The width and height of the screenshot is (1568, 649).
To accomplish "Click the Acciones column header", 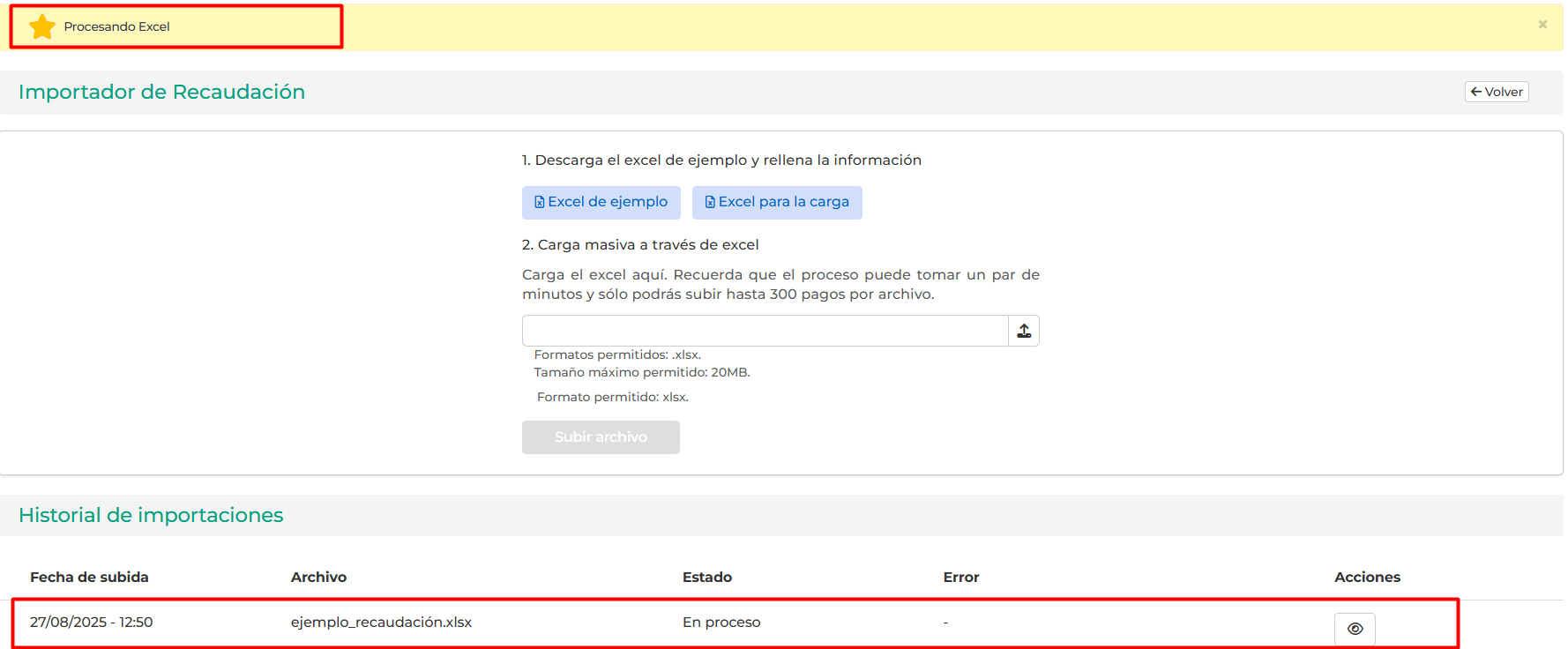I will (1366, 578).
